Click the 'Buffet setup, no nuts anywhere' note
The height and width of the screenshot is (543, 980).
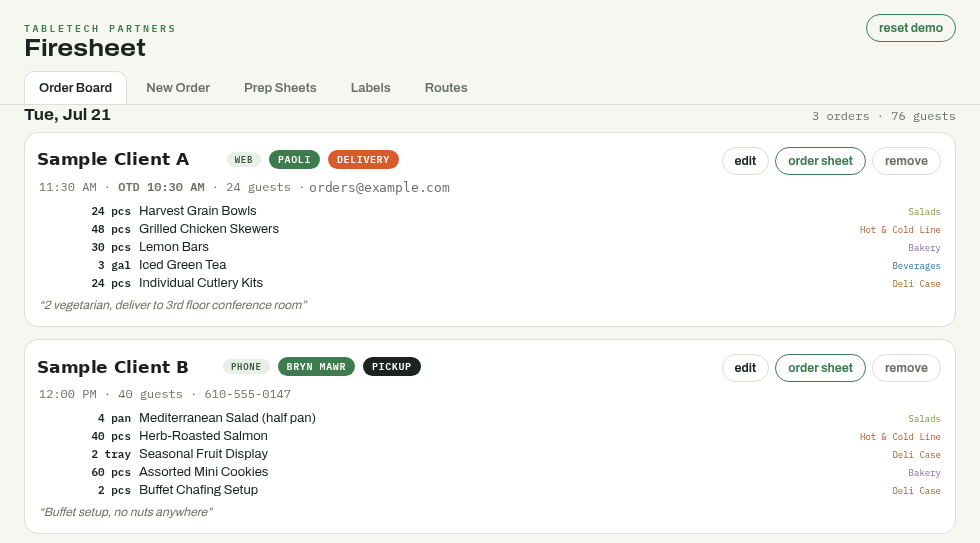[126, 512]
